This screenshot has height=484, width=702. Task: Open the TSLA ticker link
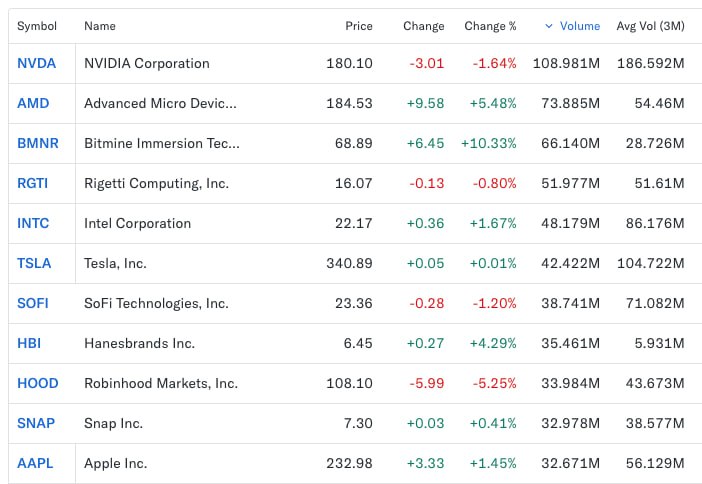pos(34,263)
